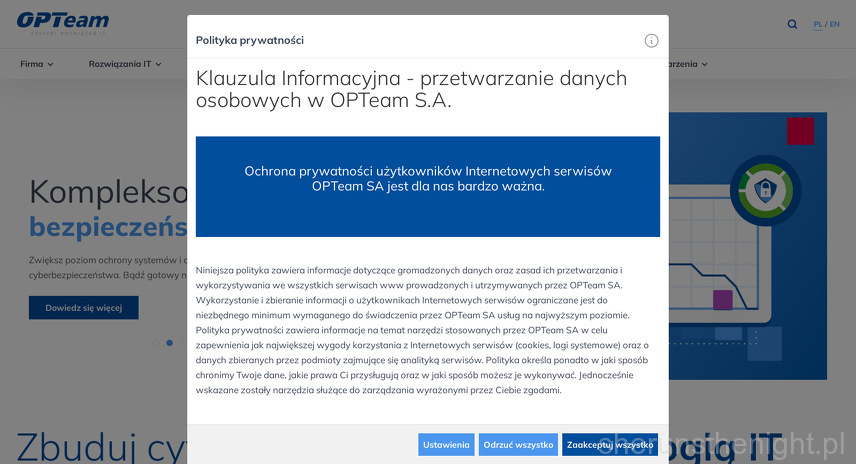Image resolution: width=856 pixels, height=464 pixels.
Task: Click the Polityka prywatności dialog title
Action: [x=249, y=40]
